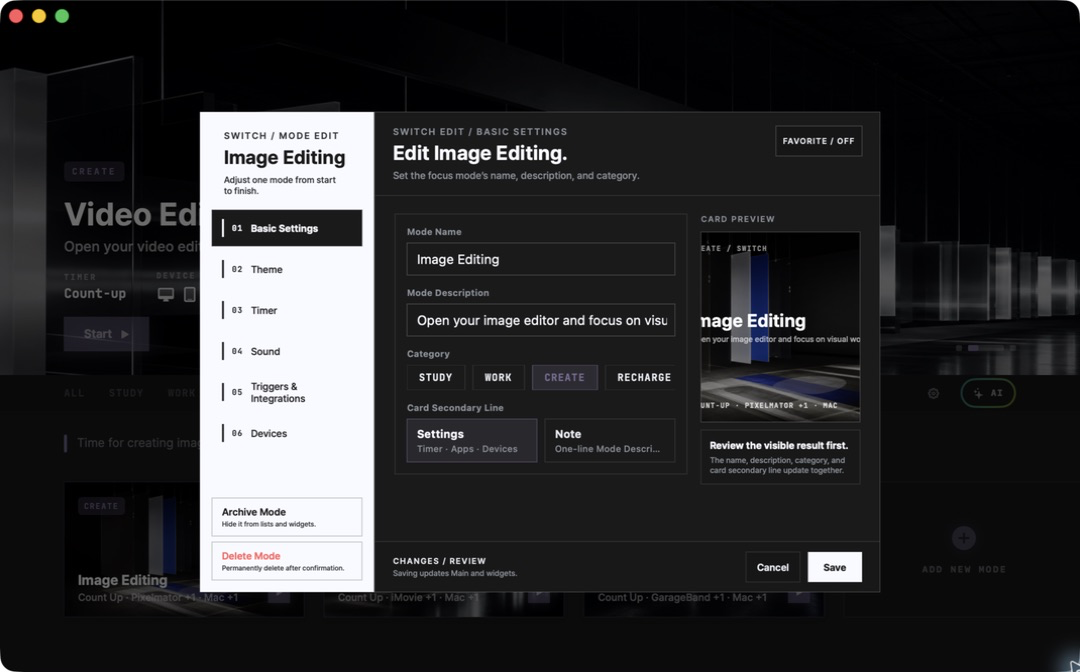
Task: Select Settings as card secondary line
Action: 472,441
